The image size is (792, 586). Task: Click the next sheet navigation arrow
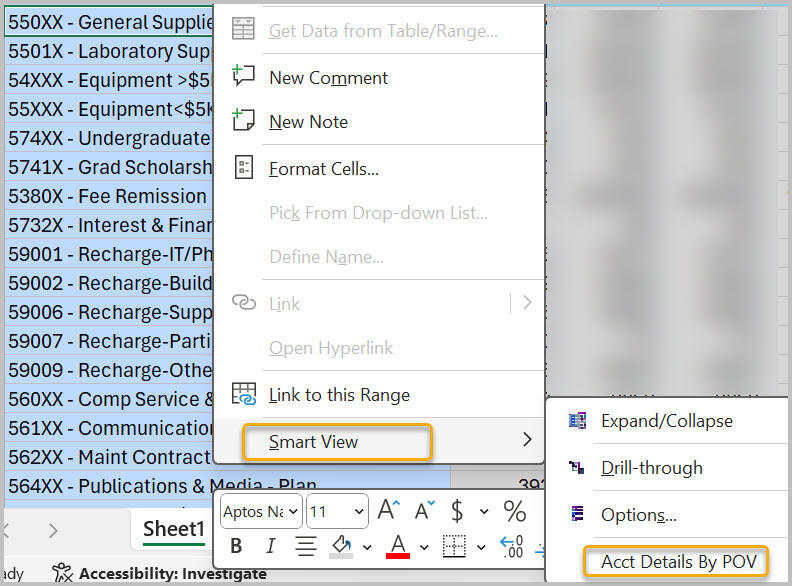coord(54,530)
